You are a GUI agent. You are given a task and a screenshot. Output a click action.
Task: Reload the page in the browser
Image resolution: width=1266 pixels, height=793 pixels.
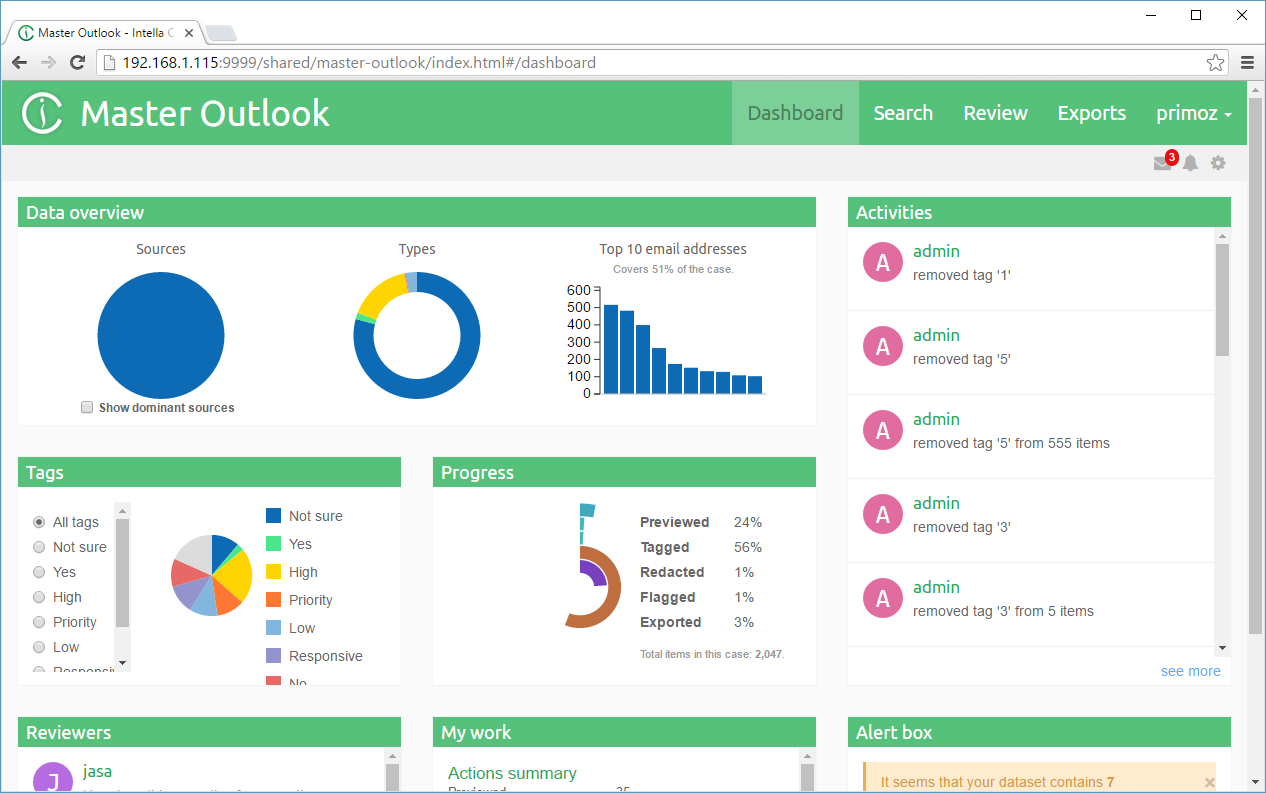click(x=78, y=62)
